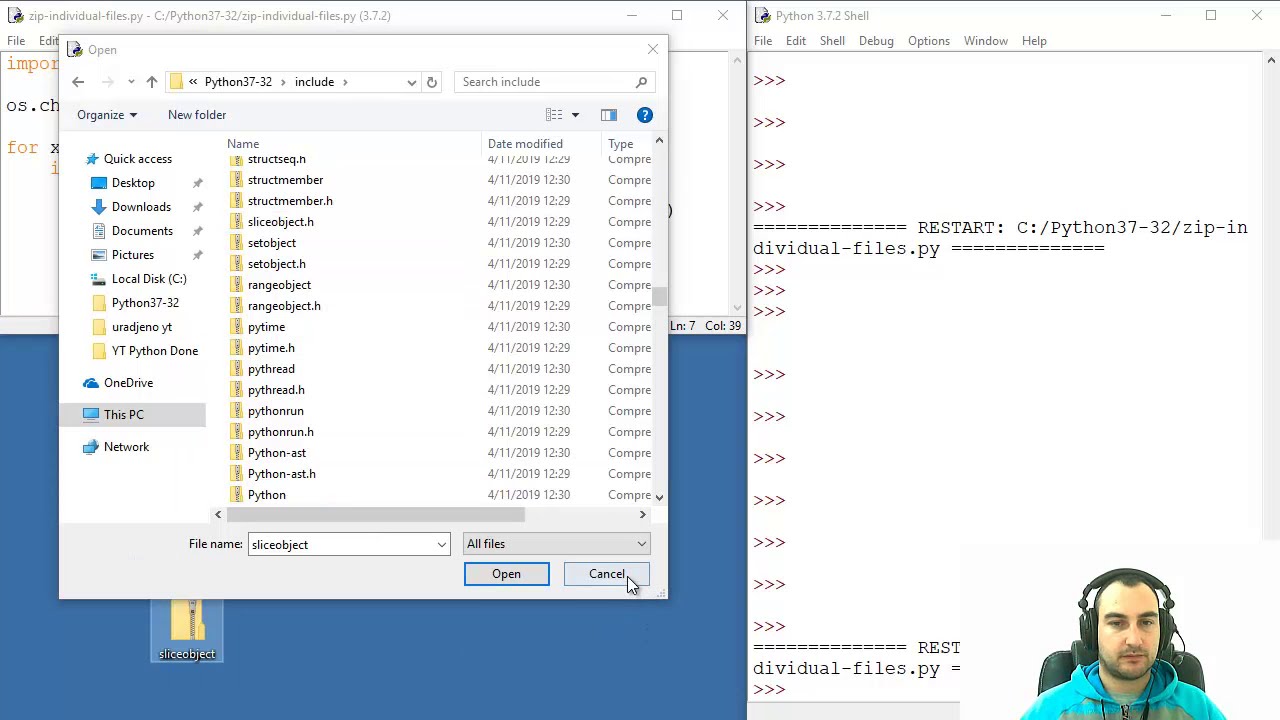Viewport: 1280px width, 720px height.
Task: Open Edit menu in Python Shell
Action: 796,41
